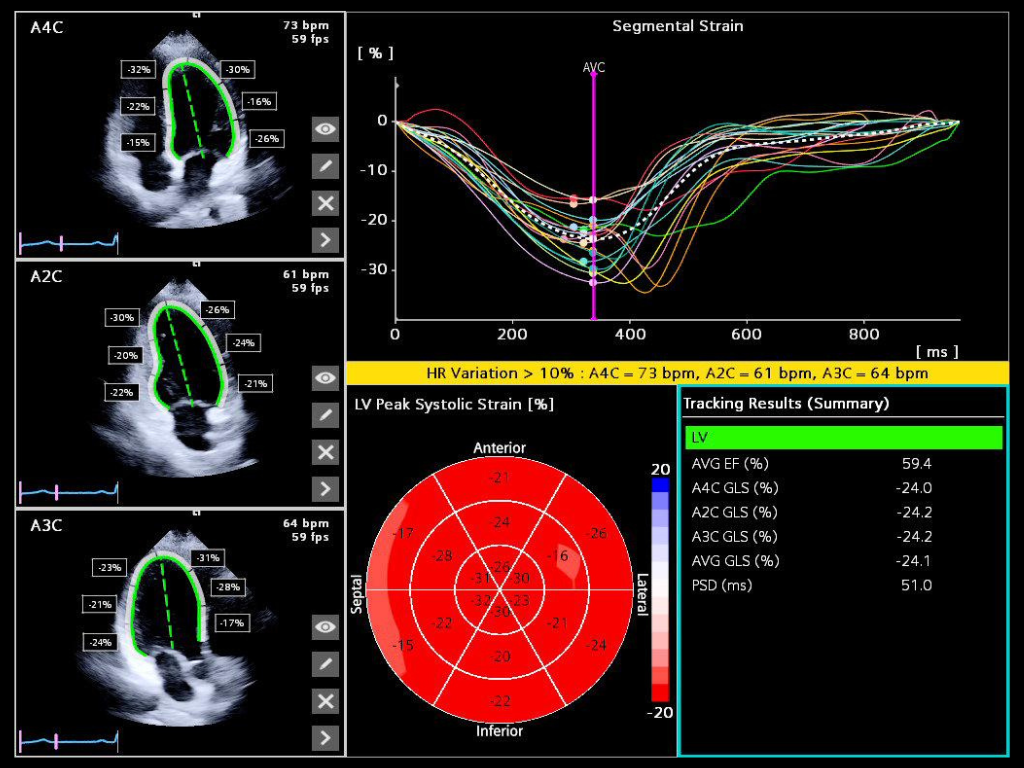The image size is (1024, 768).
Task: Expand A4C options with the chevron arrow
Action: click(324, 240)
